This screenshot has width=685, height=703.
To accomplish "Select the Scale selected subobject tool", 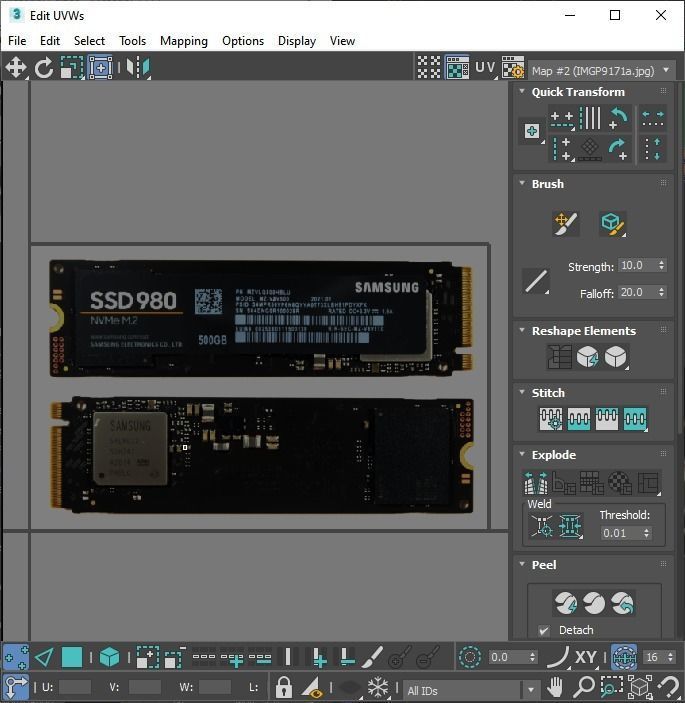I will (x=72, y=68).
